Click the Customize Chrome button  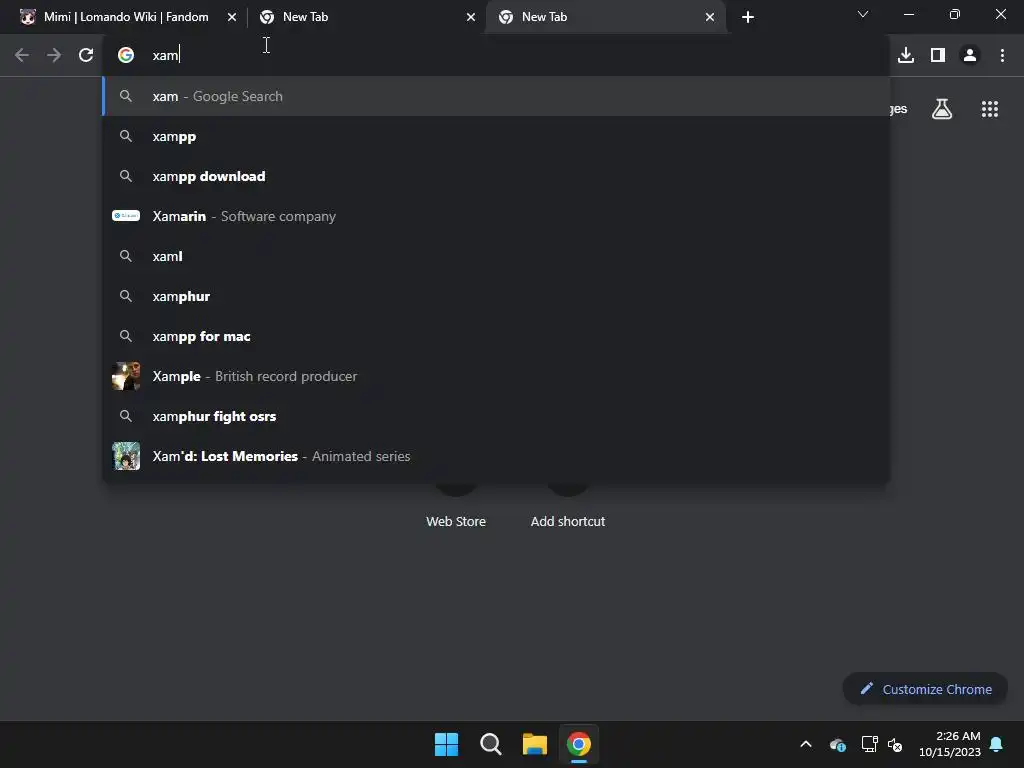click(x=925, y=690)
